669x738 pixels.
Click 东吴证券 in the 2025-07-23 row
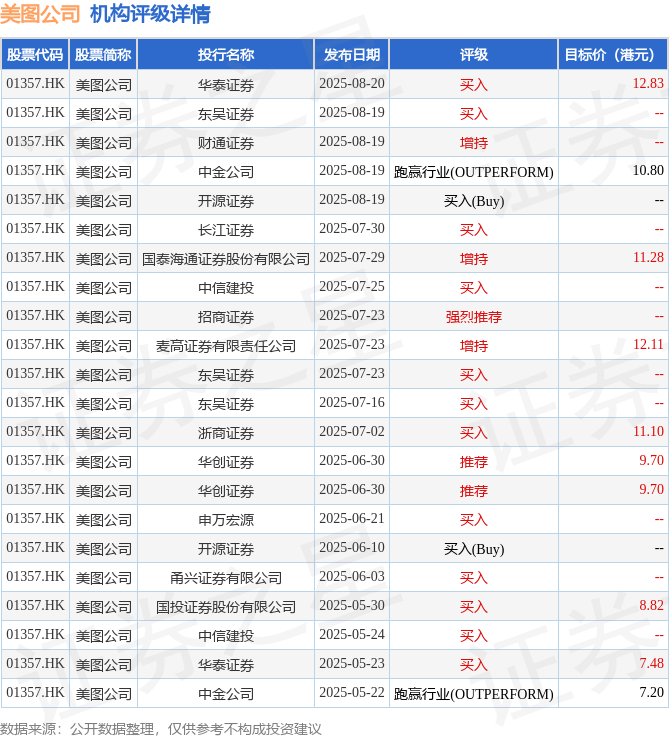click(x=226, y=375)
